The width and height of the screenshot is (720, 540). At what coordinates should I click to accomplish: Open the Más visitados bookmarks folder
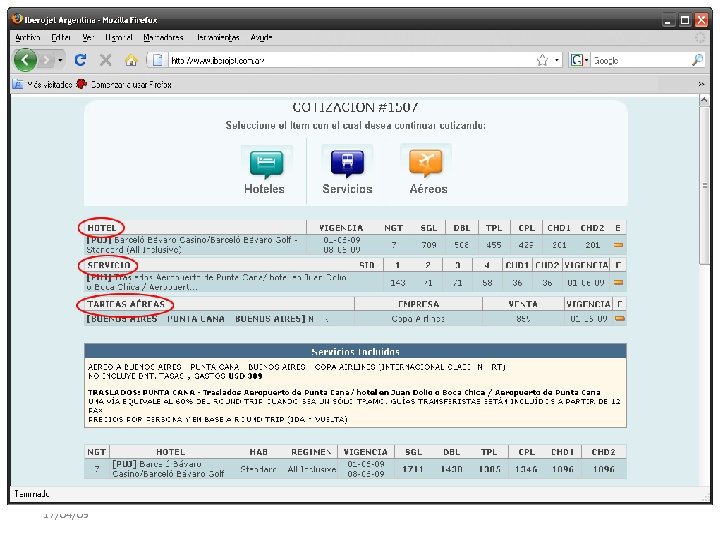(x=42, y=84)
